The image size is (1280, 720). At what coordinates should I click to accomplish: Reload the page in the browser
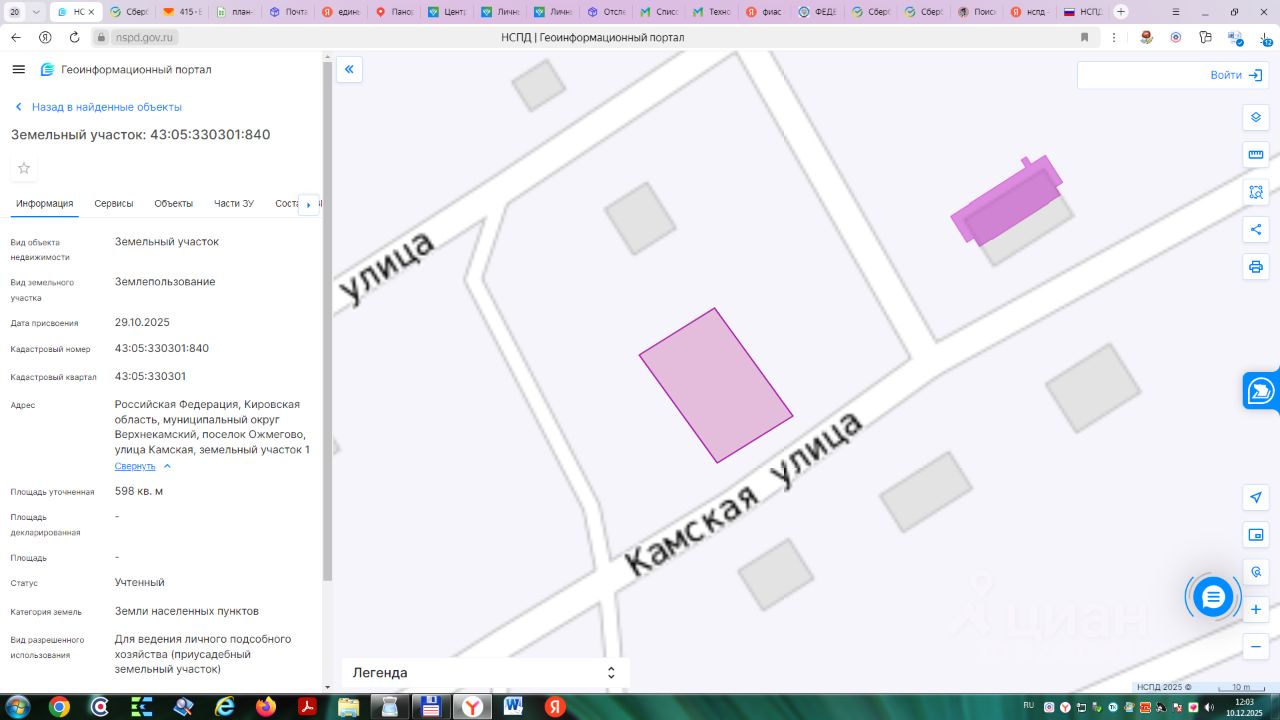pyautogui.click(x=74, y=37)
